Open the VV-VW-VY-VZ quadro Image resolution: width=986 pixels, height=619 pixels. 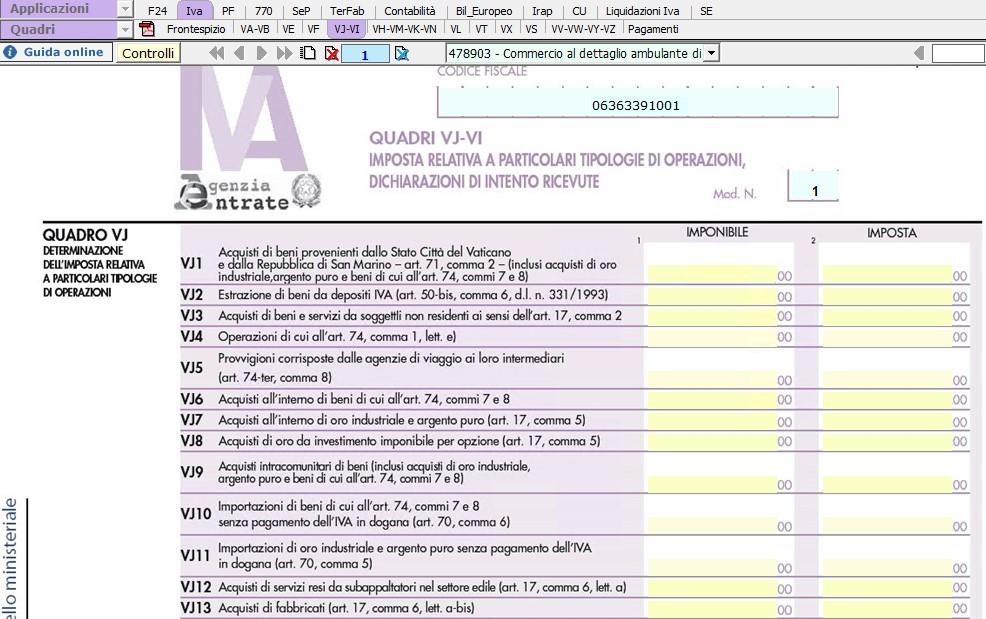point(584,29)
